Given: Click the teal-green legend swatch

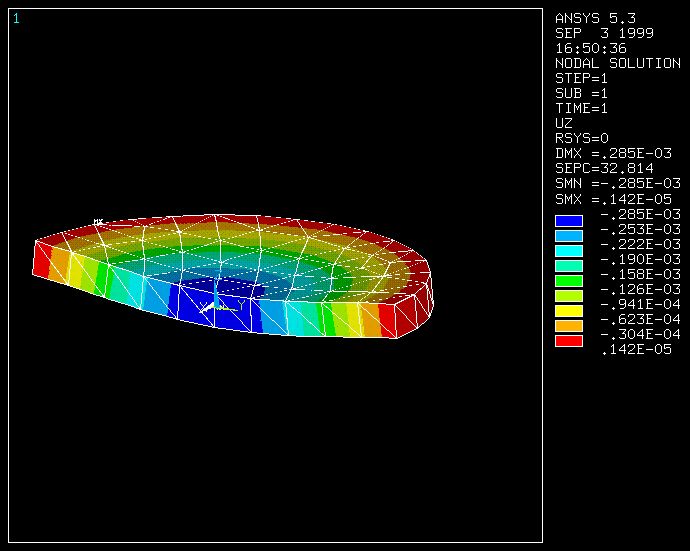Looking at the screenshot, I should [569, 266].
